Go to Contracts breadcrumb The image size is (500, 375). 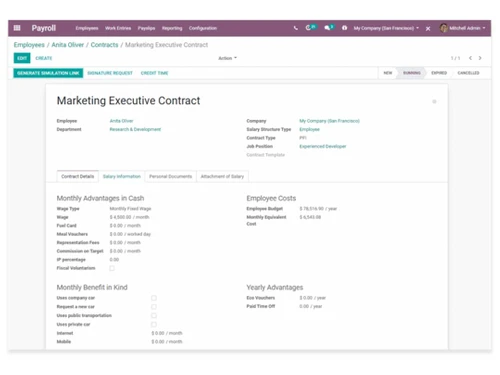point(104,45)
